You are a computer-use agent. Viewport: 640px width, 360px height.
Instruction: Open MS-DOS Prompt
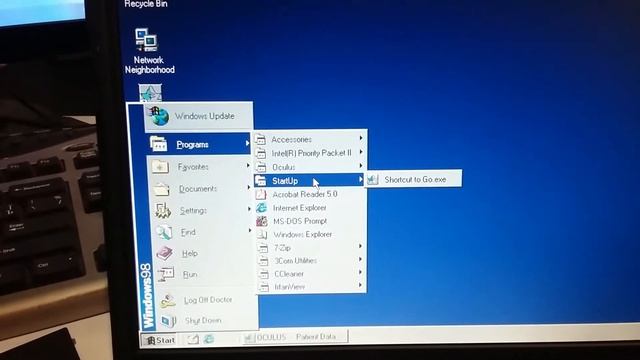point(310,221)
